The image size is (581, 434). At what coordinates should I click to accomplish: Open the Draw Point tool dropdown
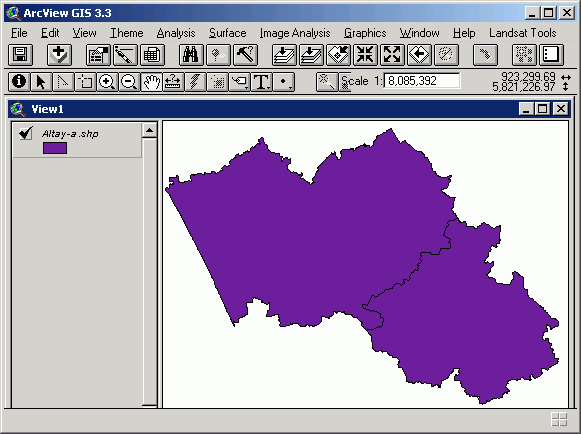[283, 82]
